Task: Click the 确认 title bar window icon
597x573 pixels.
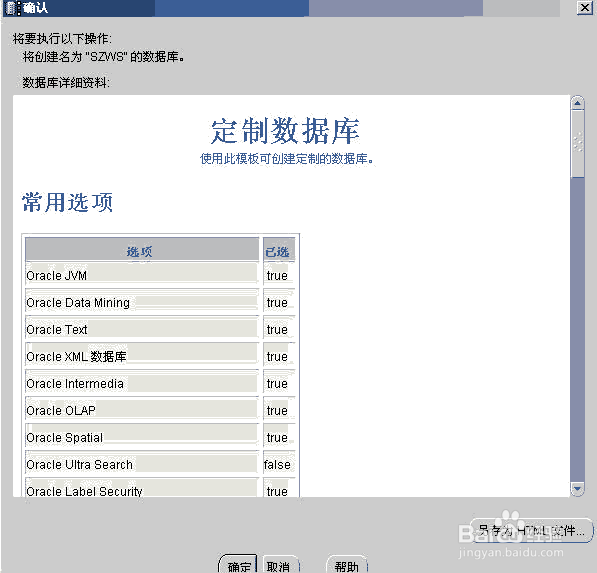Action: [13, 8]
